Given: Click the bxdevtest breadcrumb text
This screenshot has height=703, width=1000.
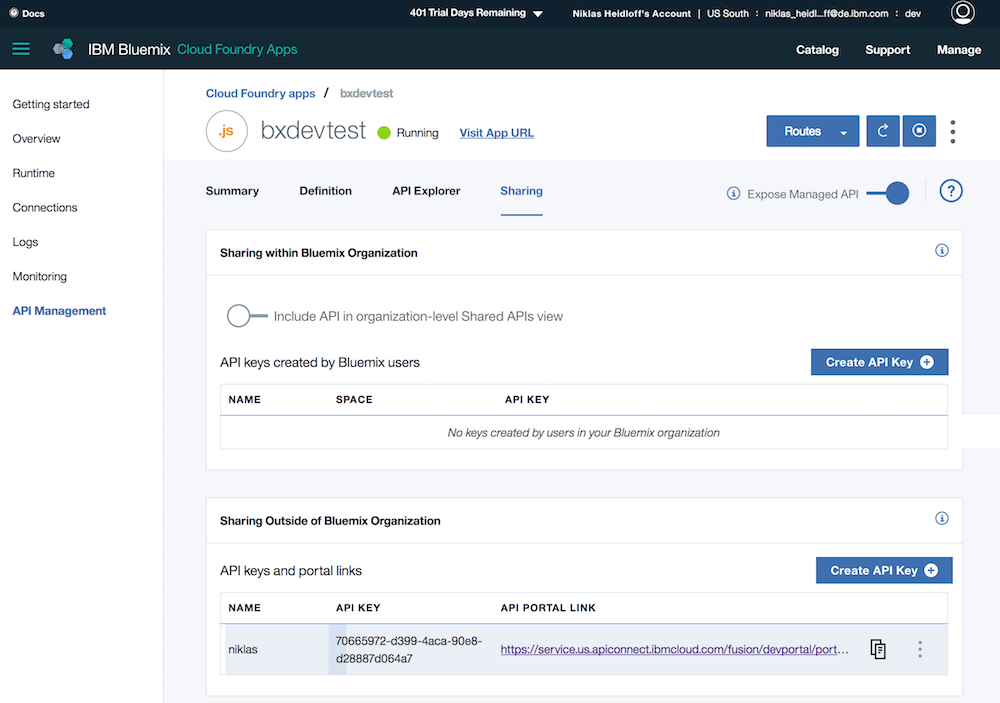Looking at the screenshot, I should 366,93.
